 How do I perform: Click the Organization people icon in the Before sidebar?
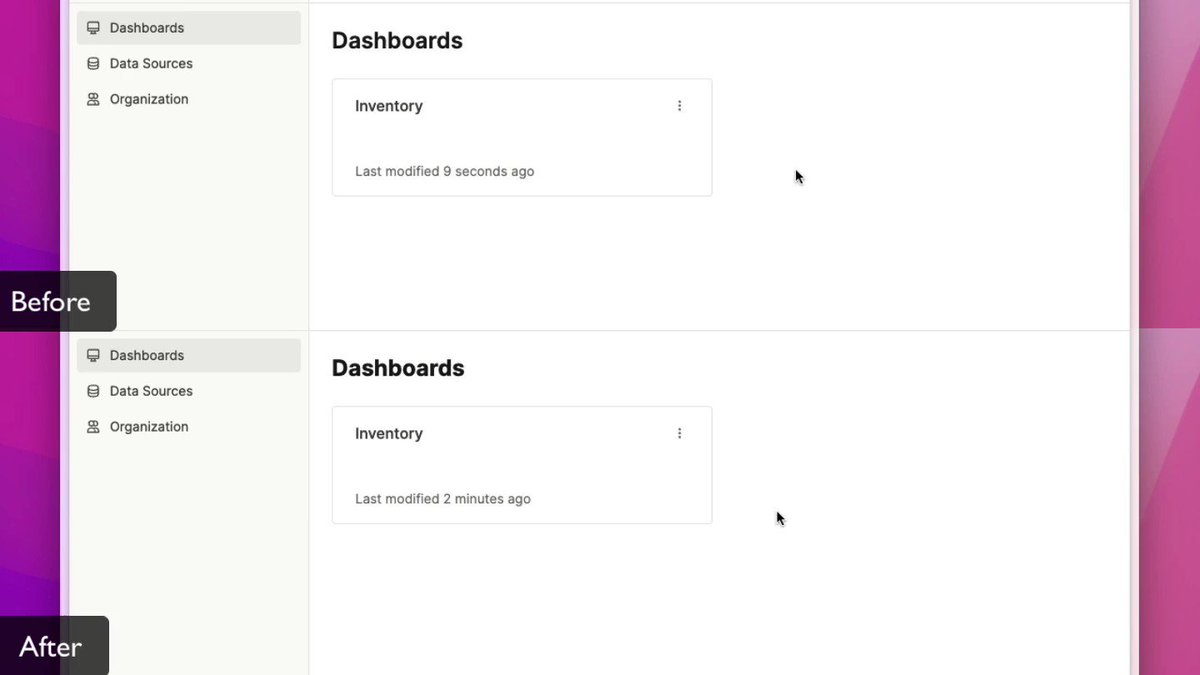pyautogui.click(x=93, y=99)
